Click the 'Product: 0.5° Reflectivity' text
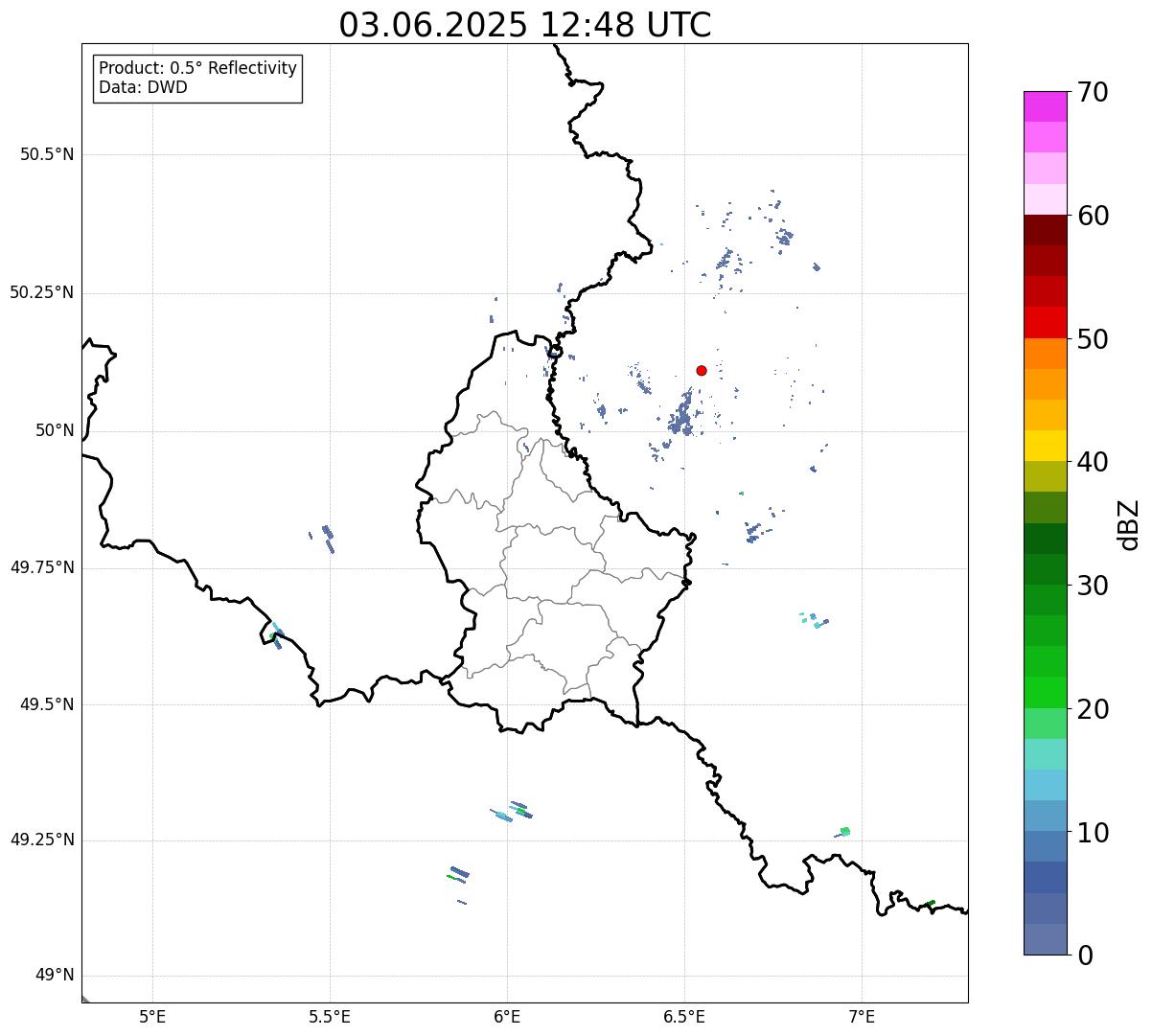This screenshot has width=1152, height=1036. [x=197, y=68]
